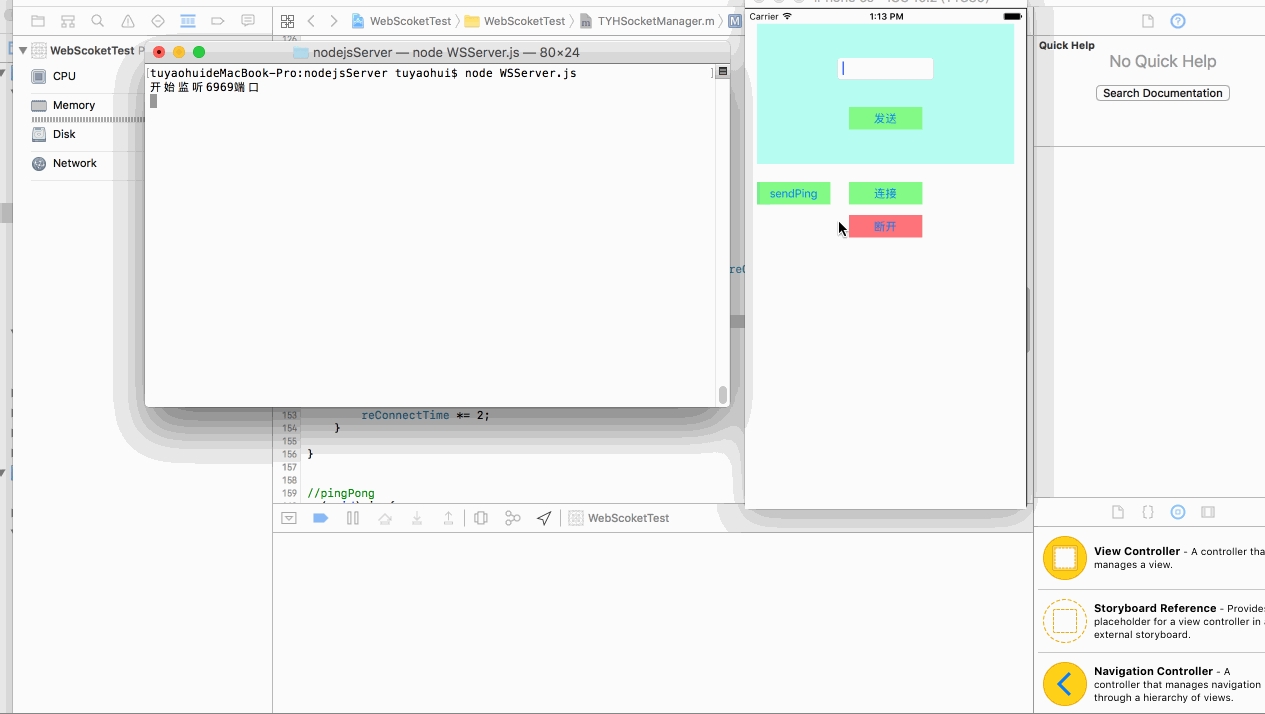Image resolution: width=1265 pixels, height=714 pixels.
Task: Click Search Documentation button
Action: click(1163, 93)
